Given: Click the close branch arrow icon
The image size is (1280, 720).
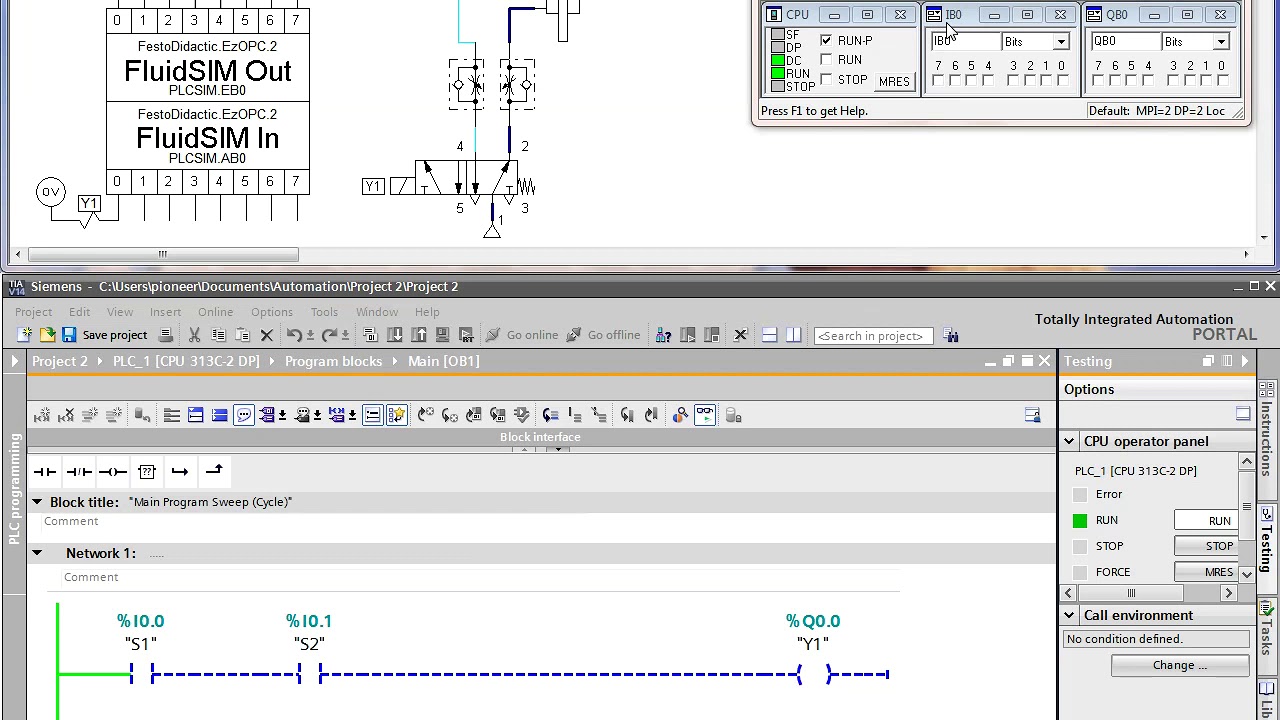Looking at the screenshot, I should [214, 471].
